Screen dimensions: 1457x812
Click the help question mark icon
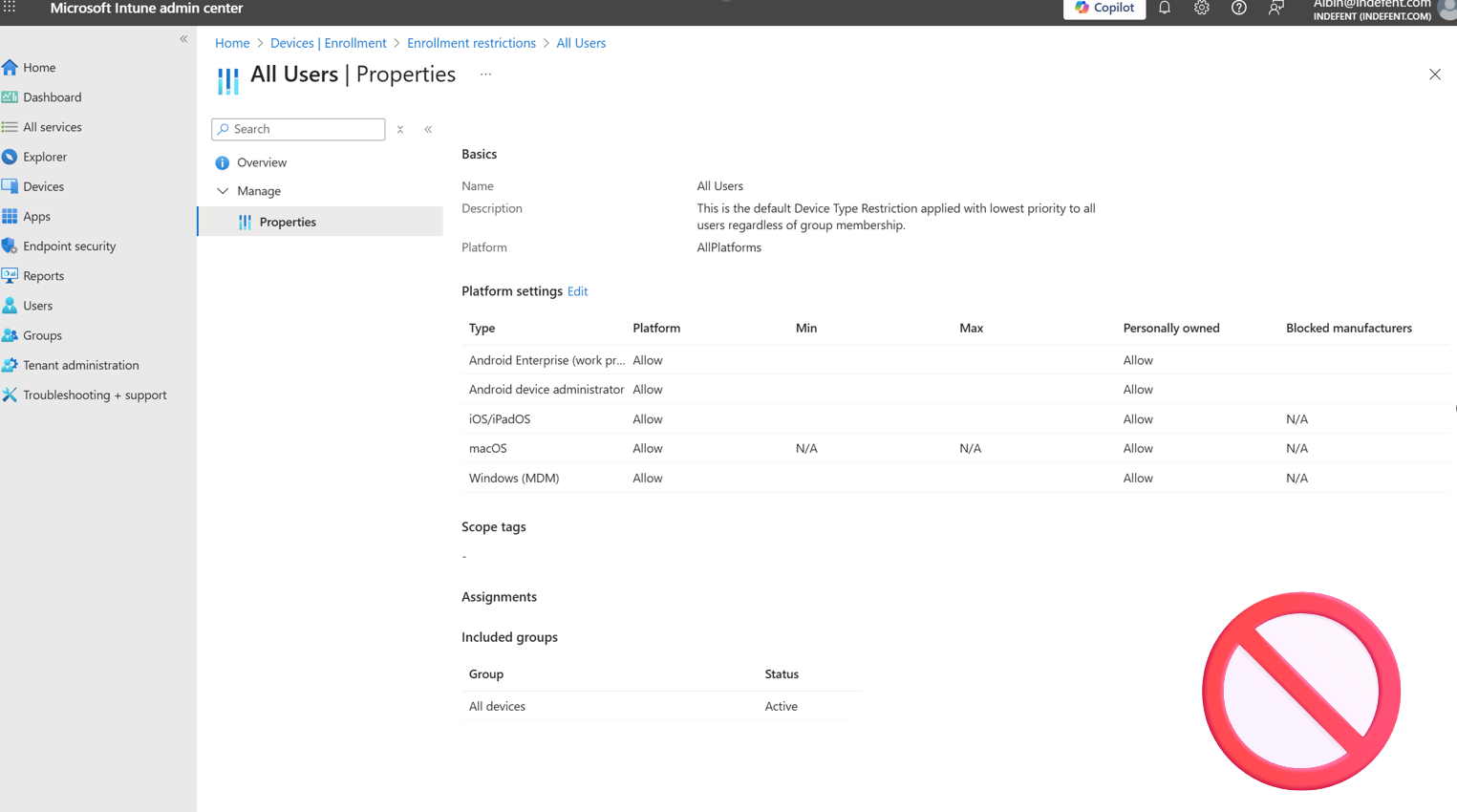(x=1238, y=9)
